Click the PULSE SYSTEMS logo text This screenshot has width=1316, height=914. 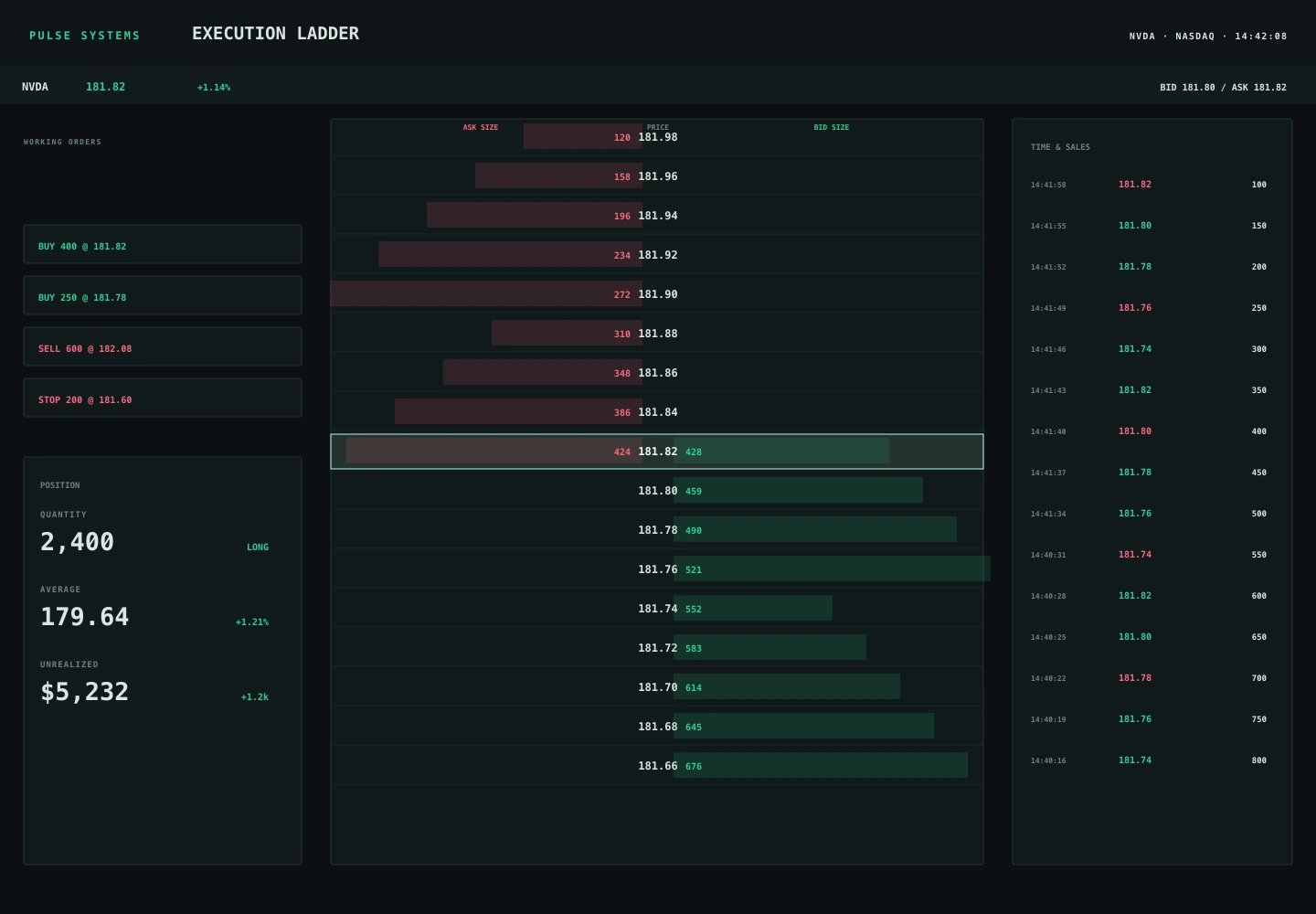click(x=85, y=36)
